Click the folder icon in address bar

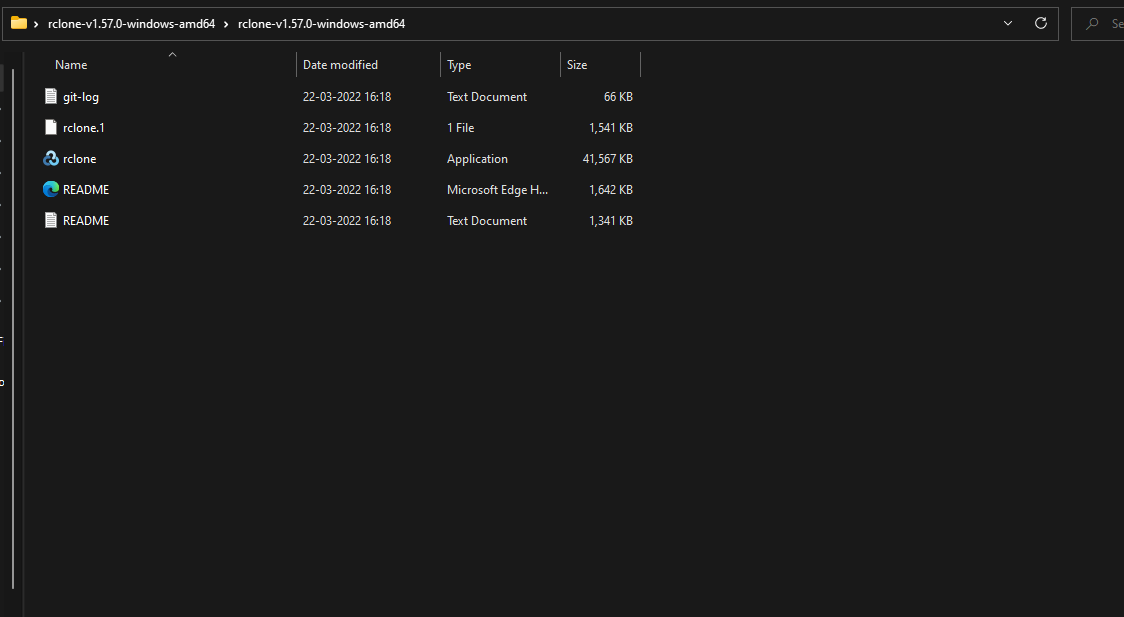coord(19,24)
